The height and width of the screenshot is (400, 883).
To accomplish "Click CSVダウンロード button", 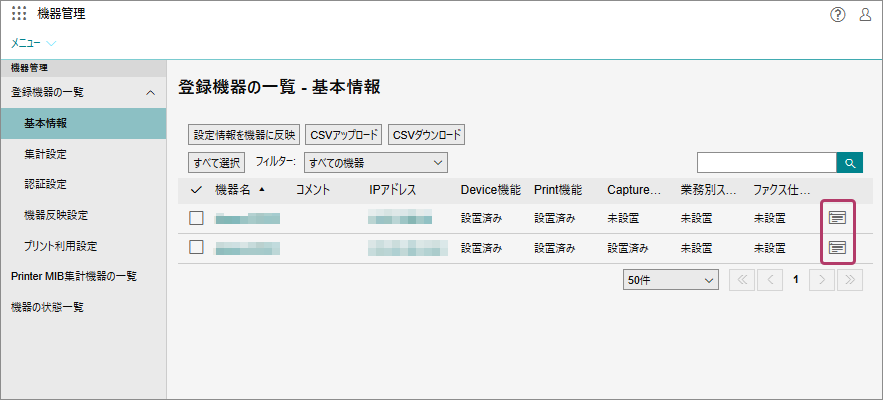I will tap(426, 135).
